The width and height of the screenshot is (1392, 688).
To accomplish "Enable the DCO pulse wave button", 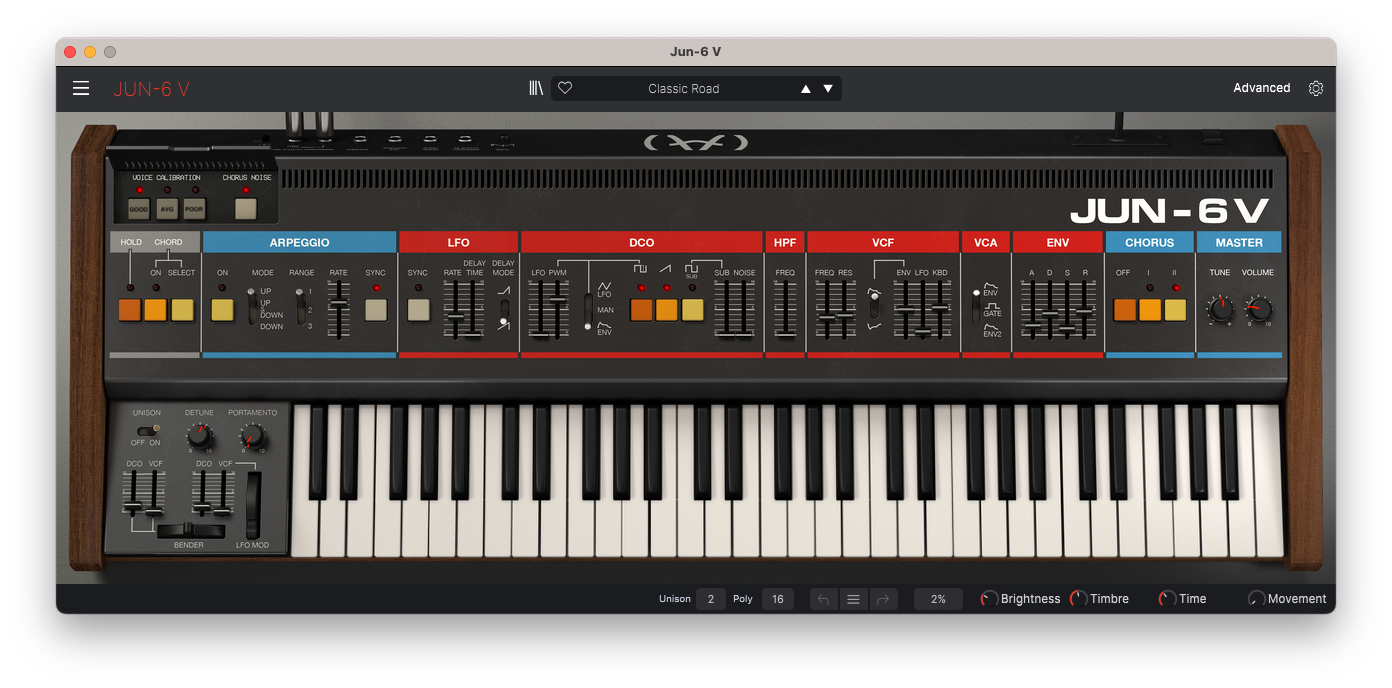I will (x=641, y=310).
